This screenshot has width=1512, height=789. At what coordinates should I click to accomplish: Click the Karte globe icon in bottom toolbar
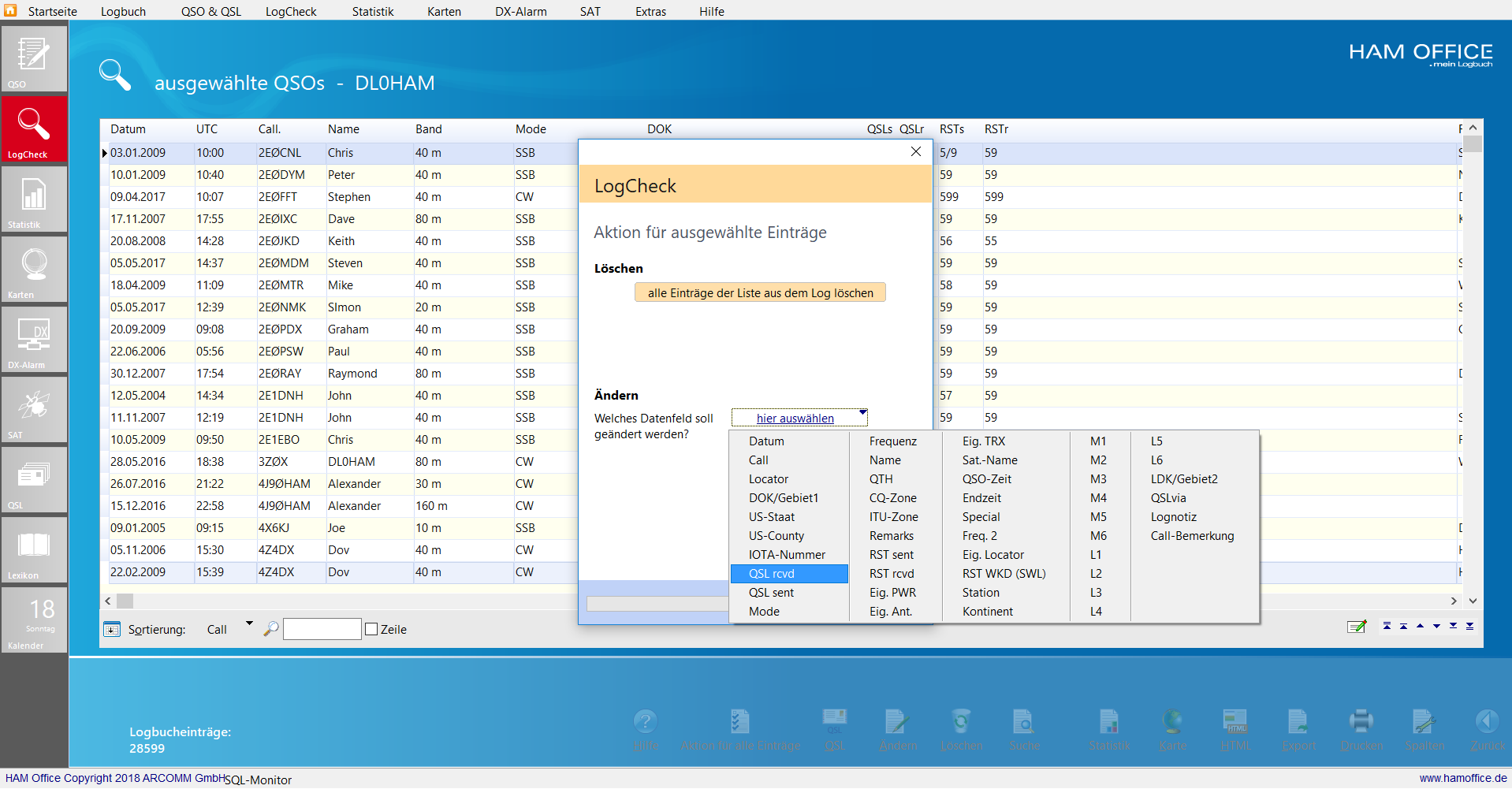pos(1172,720)
